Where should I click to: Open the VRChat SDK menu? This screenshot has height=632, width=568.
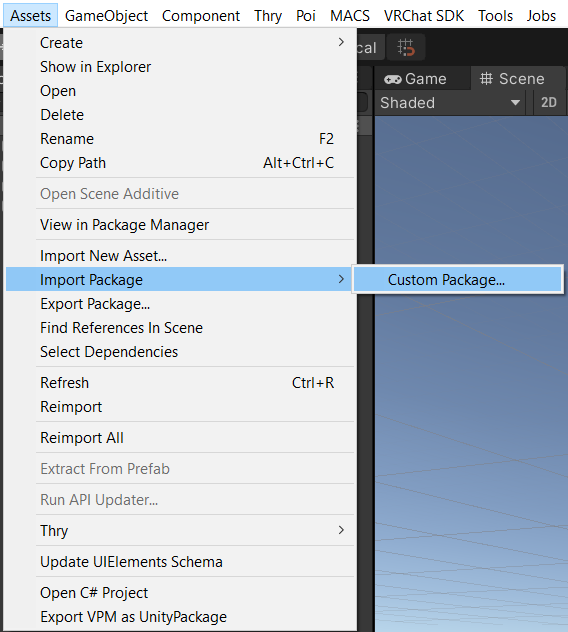click(424, 16)
